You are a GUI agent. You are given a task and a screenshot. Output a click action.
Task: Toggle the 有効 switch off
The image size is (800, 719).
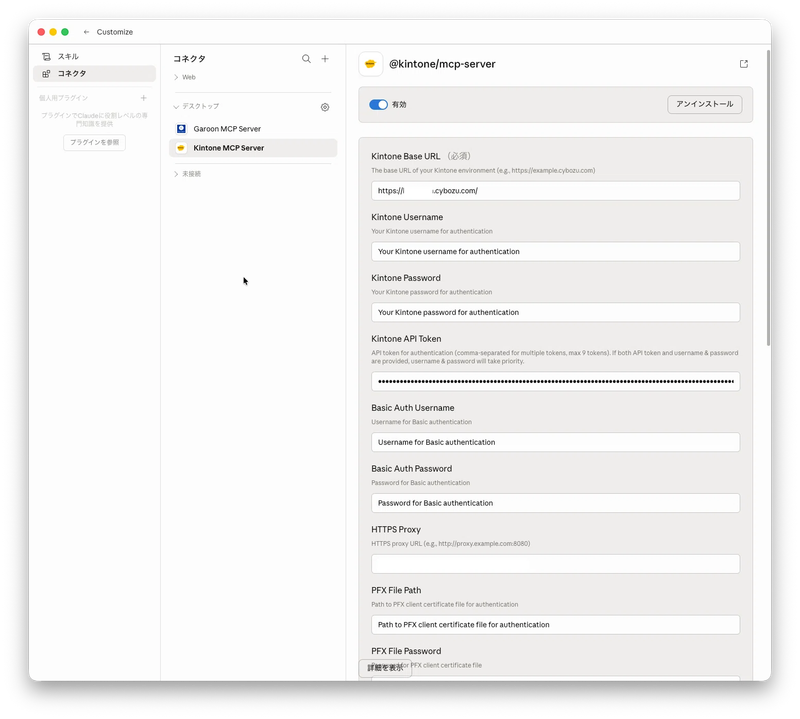(379, 105)
